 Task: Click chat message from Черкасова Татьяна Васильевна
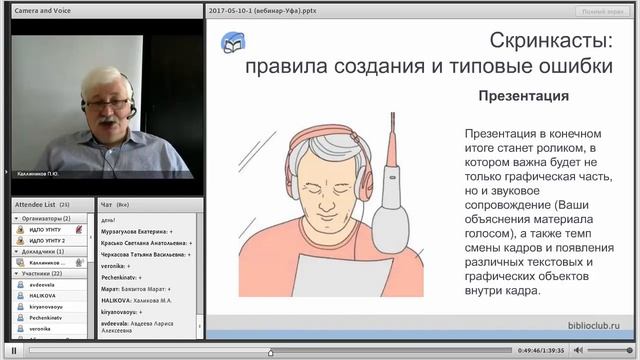146,254
